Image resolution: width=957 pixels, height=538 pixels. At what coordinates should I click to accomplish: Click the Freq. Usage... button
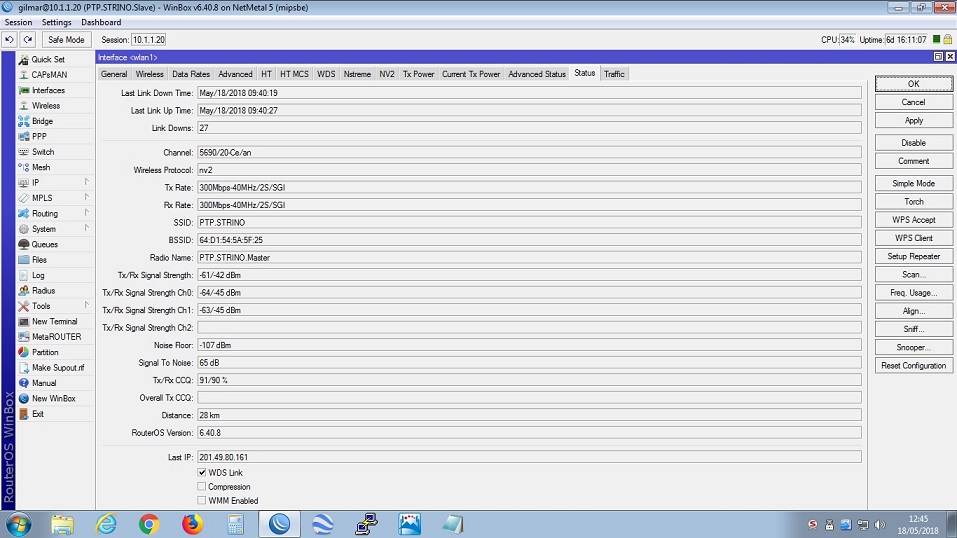914,293
